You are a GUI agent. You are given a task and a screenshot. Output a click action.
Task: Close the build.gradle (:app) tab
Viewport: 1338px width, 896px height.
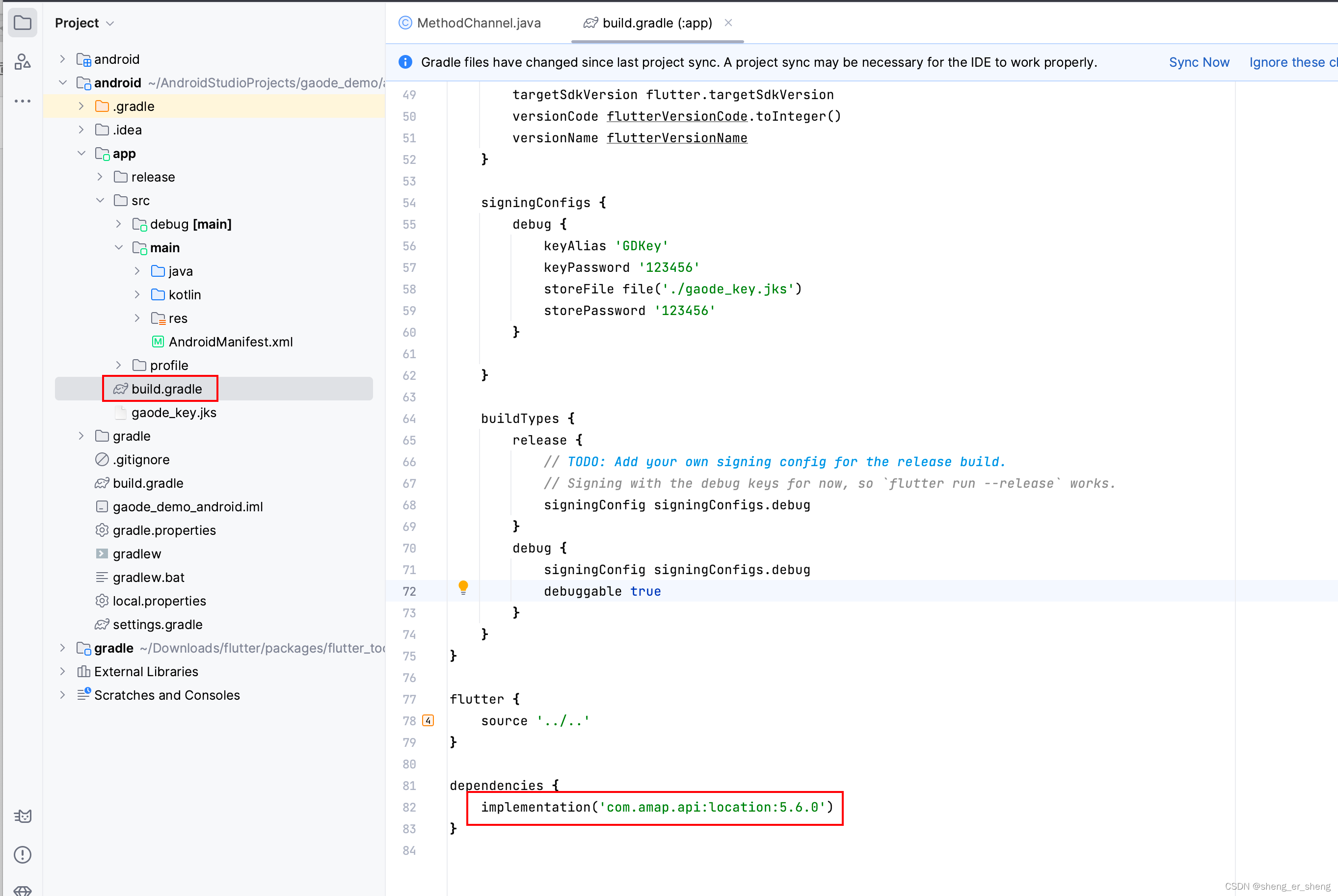point(728,23)
